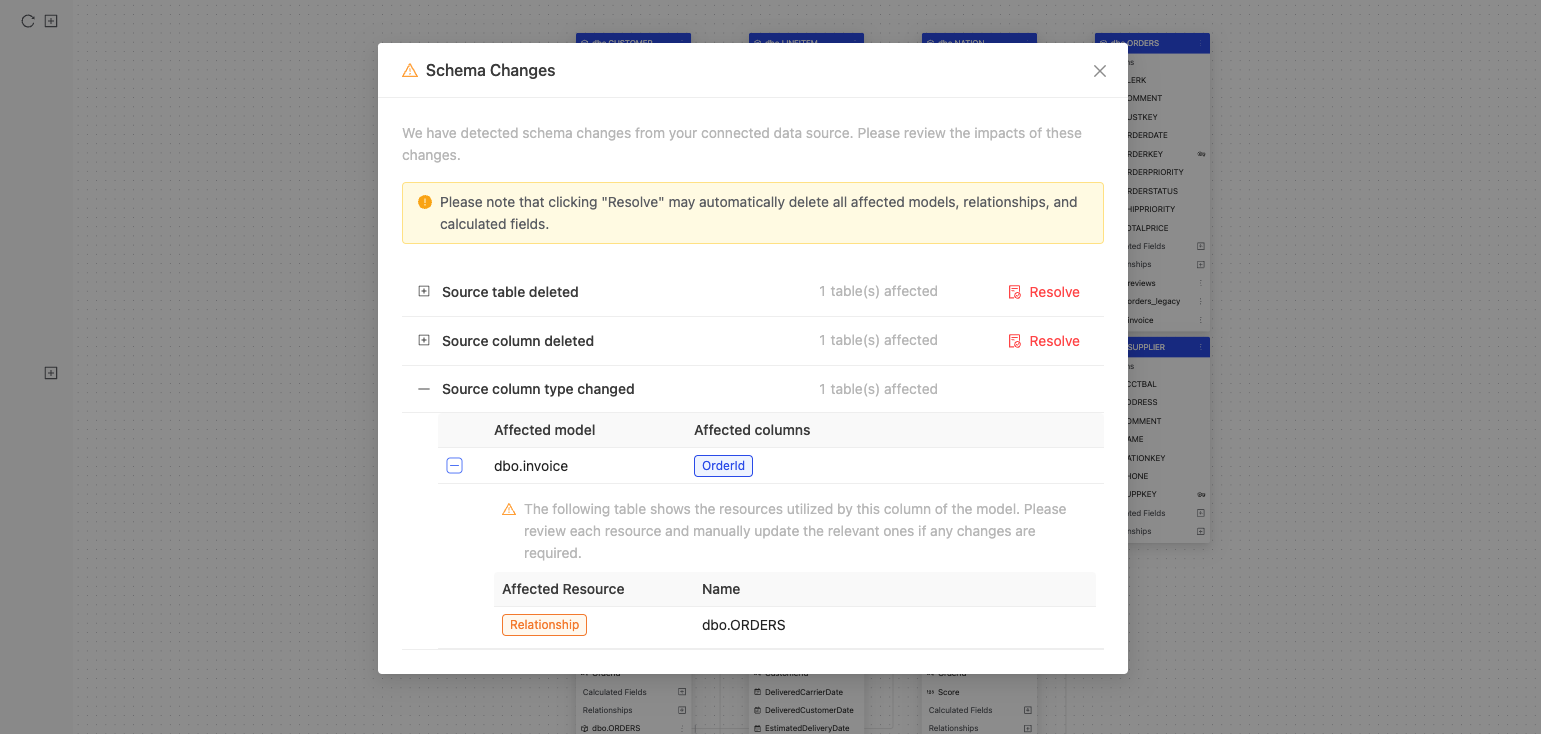Click affected count for Source column type changed

pyautogui.click(x=878, y=389)
